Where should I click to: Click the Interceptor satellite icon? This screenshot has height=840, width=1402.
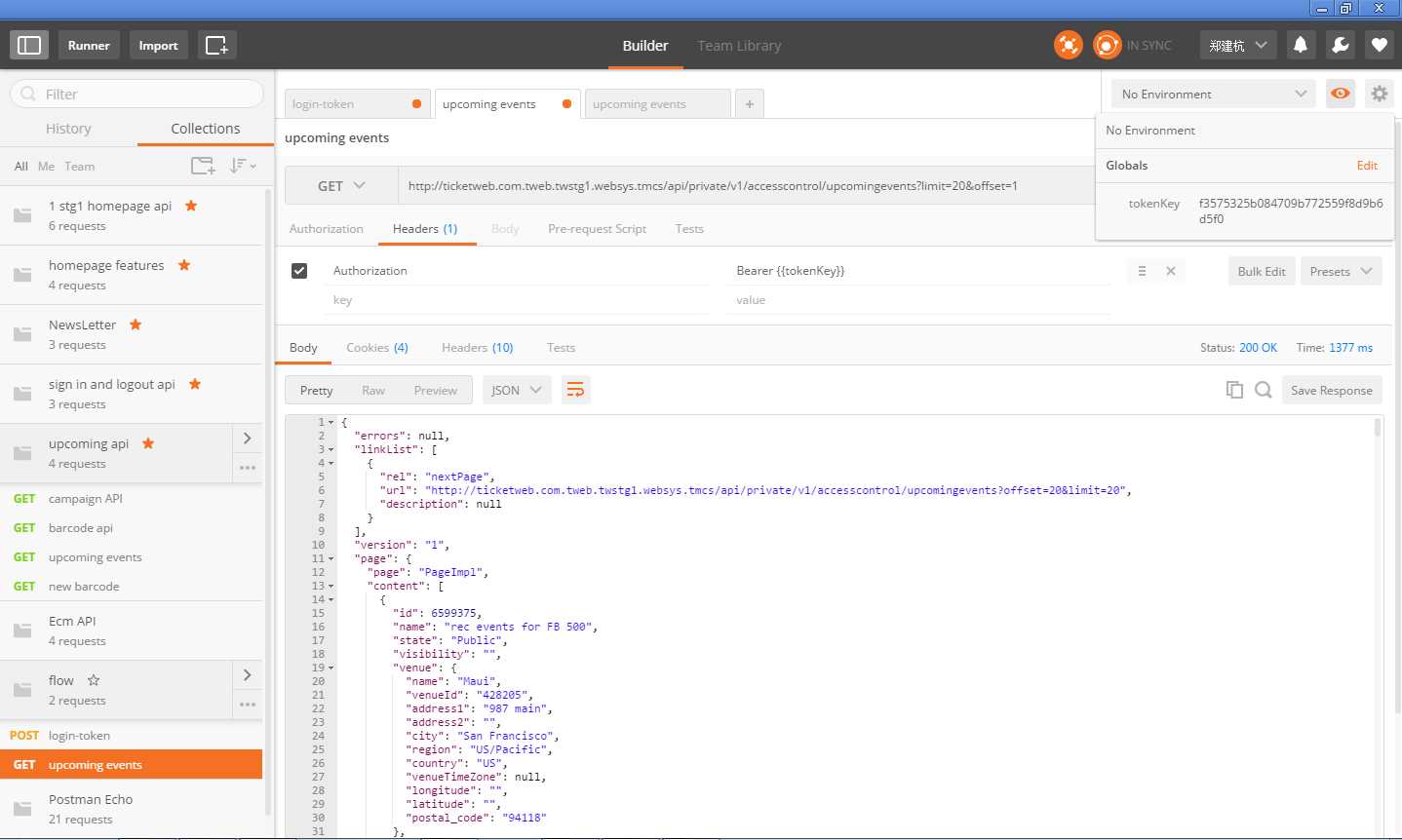[1069, 45]
